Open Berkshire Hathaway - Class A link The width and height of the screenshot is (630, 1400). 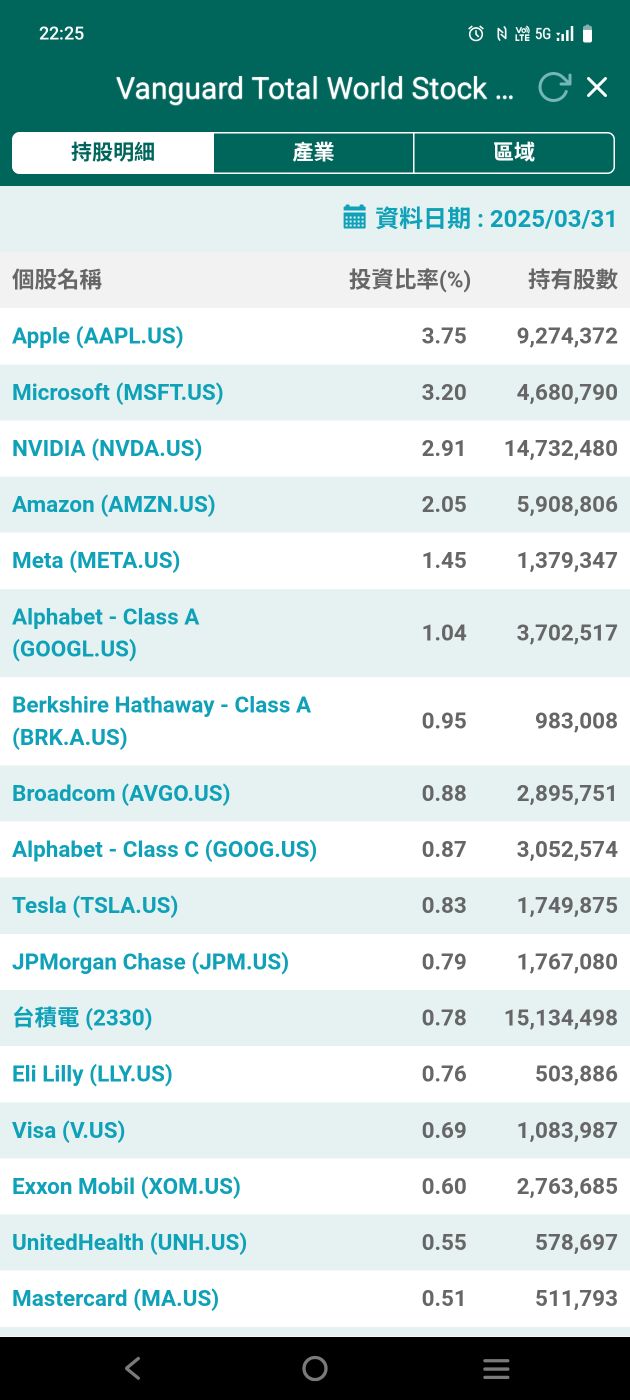point(161,720)
